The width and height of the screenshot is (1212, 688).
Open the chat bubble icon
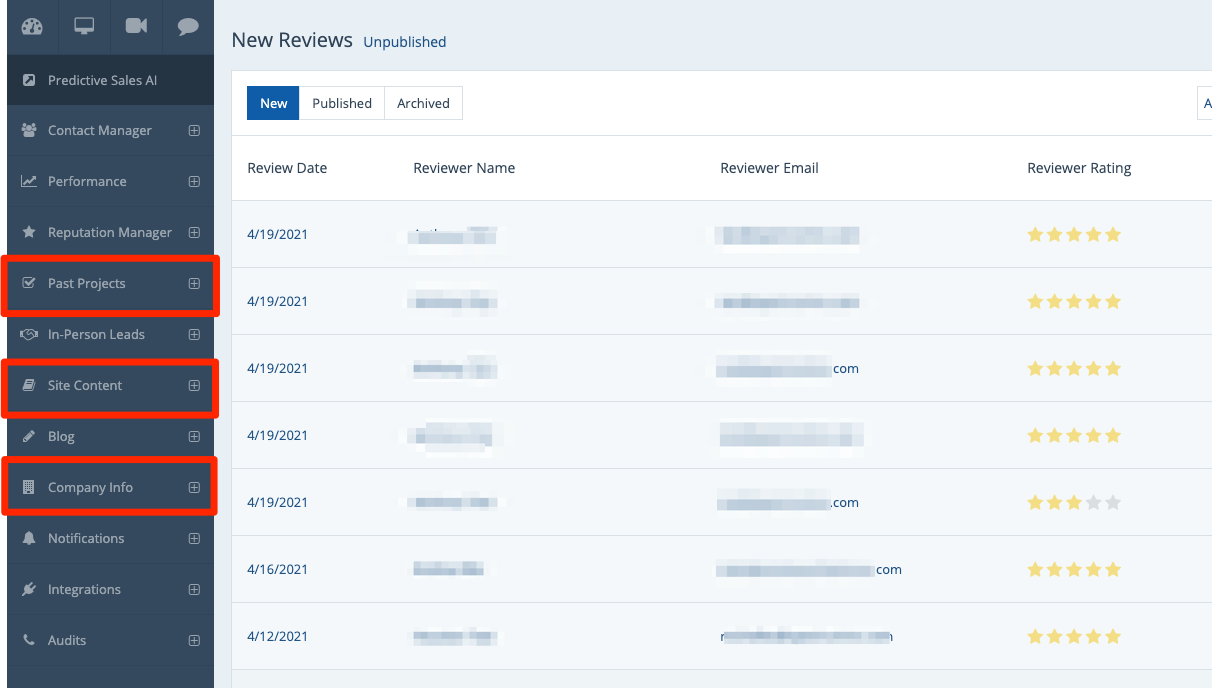point(188,27)
